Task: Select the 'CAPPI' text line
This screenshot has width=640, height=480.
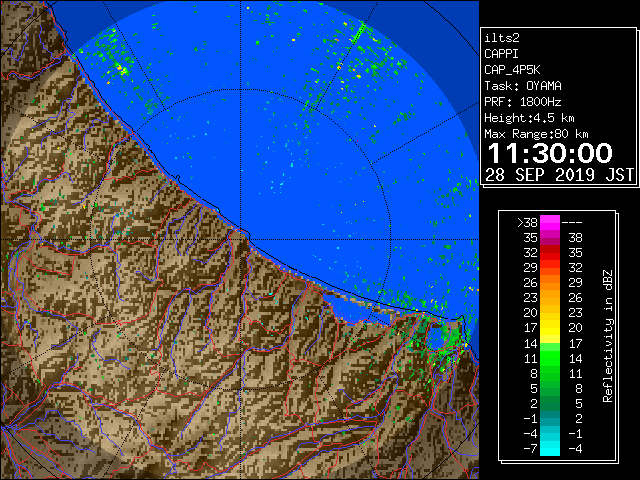Action: pos(501,54)
